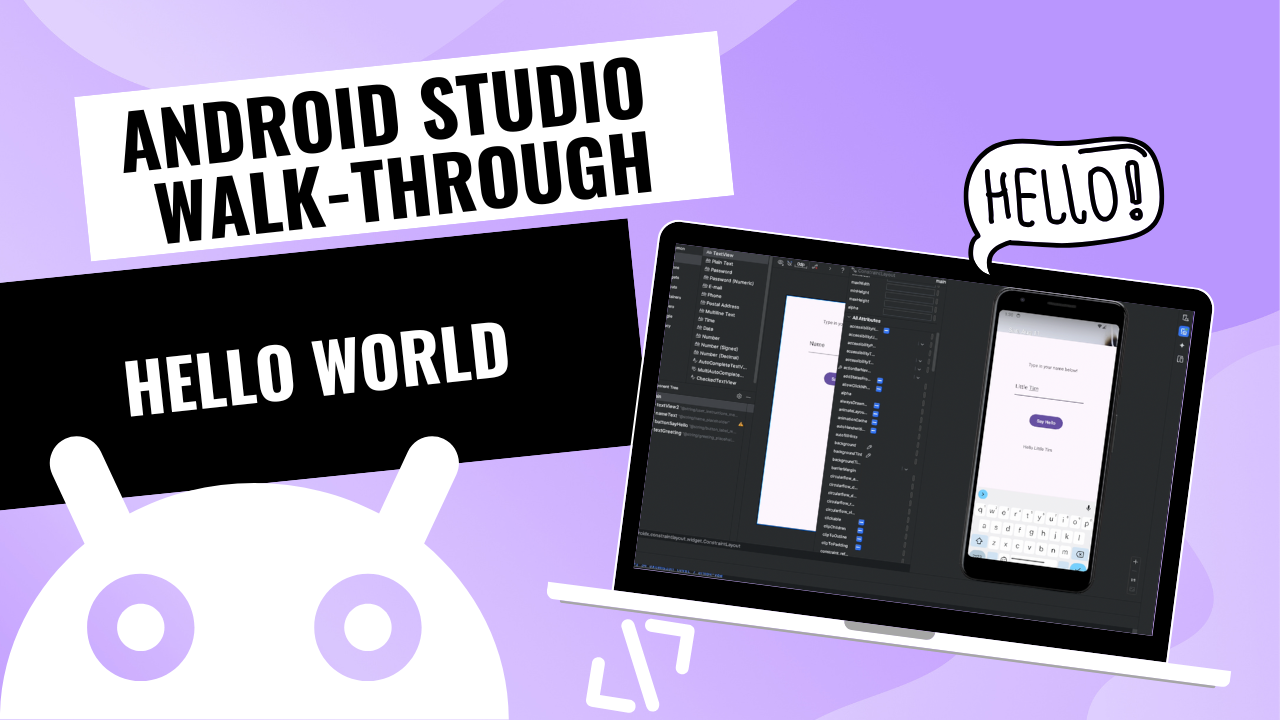The image size is (1280, 720).
Task: Select TextView in the palette list
Action: coord(722,254)
